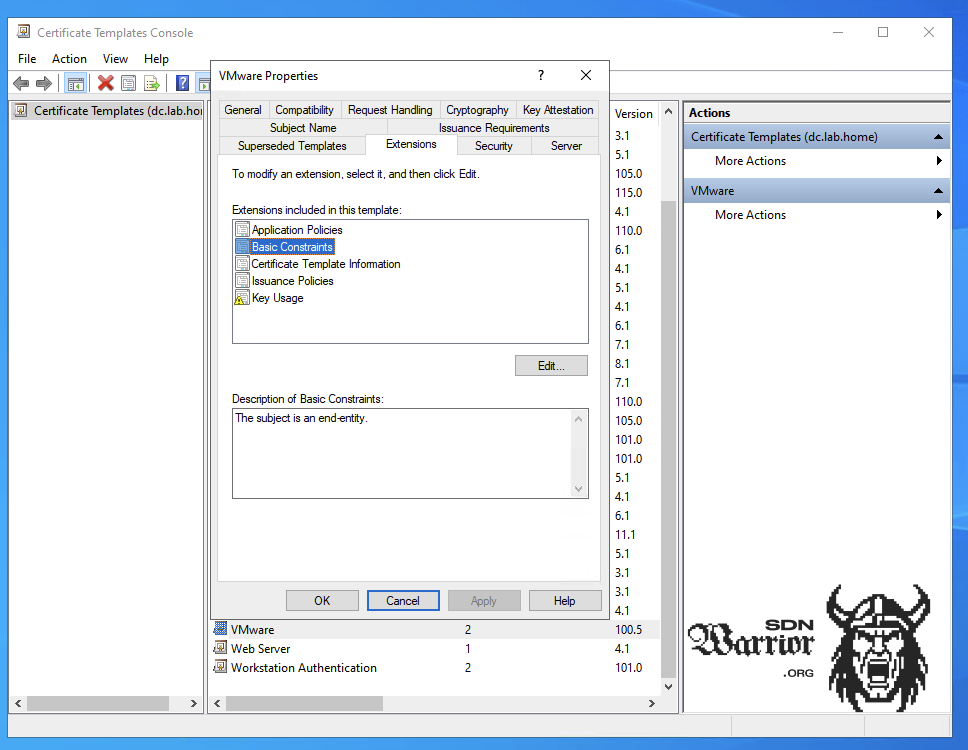The height and width of the screenshot is (750, 968).
Task: Open Properties using its toolbar icon
Action: (129, 83)
